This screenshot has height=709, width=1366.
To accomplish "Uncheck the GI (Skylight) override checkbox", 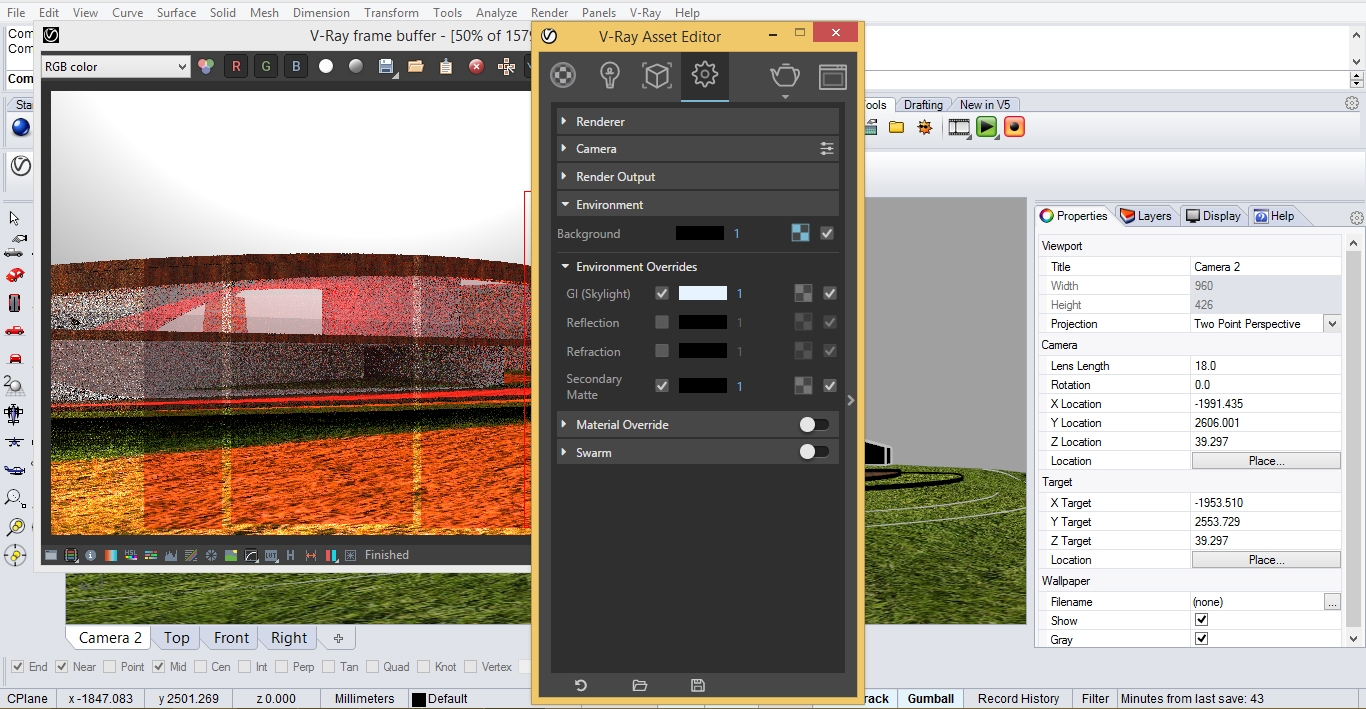I will [x=662, y=294].
